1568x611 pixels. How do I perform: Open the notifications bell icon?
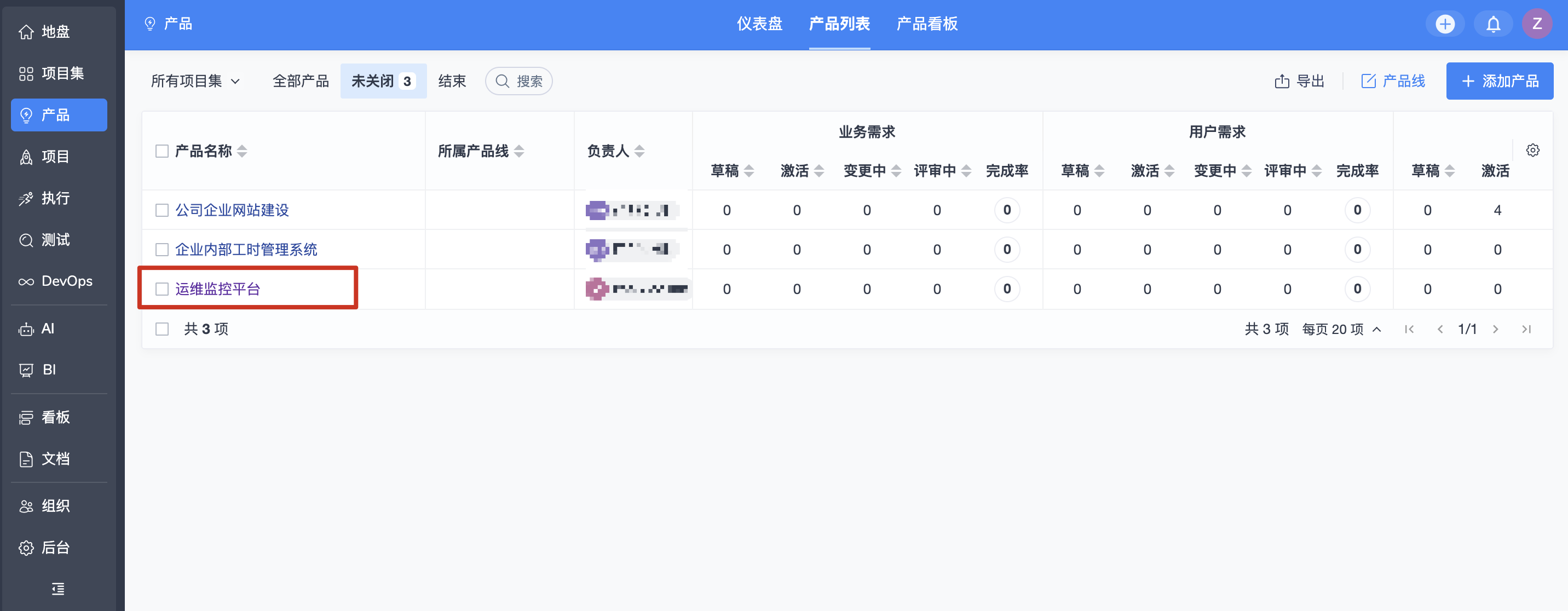(x=1492, y=24)
